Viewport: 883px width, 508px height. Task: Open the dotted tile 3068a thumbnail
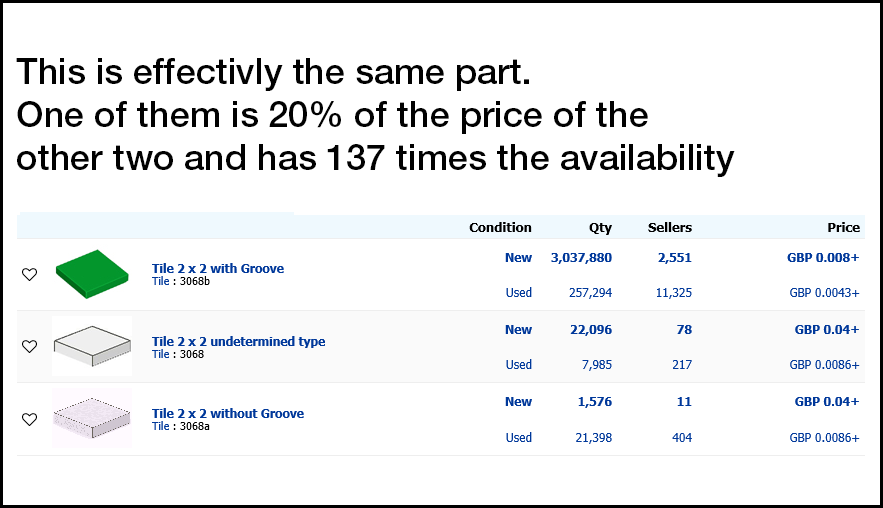pyautogui.click(x=92, y=418)
